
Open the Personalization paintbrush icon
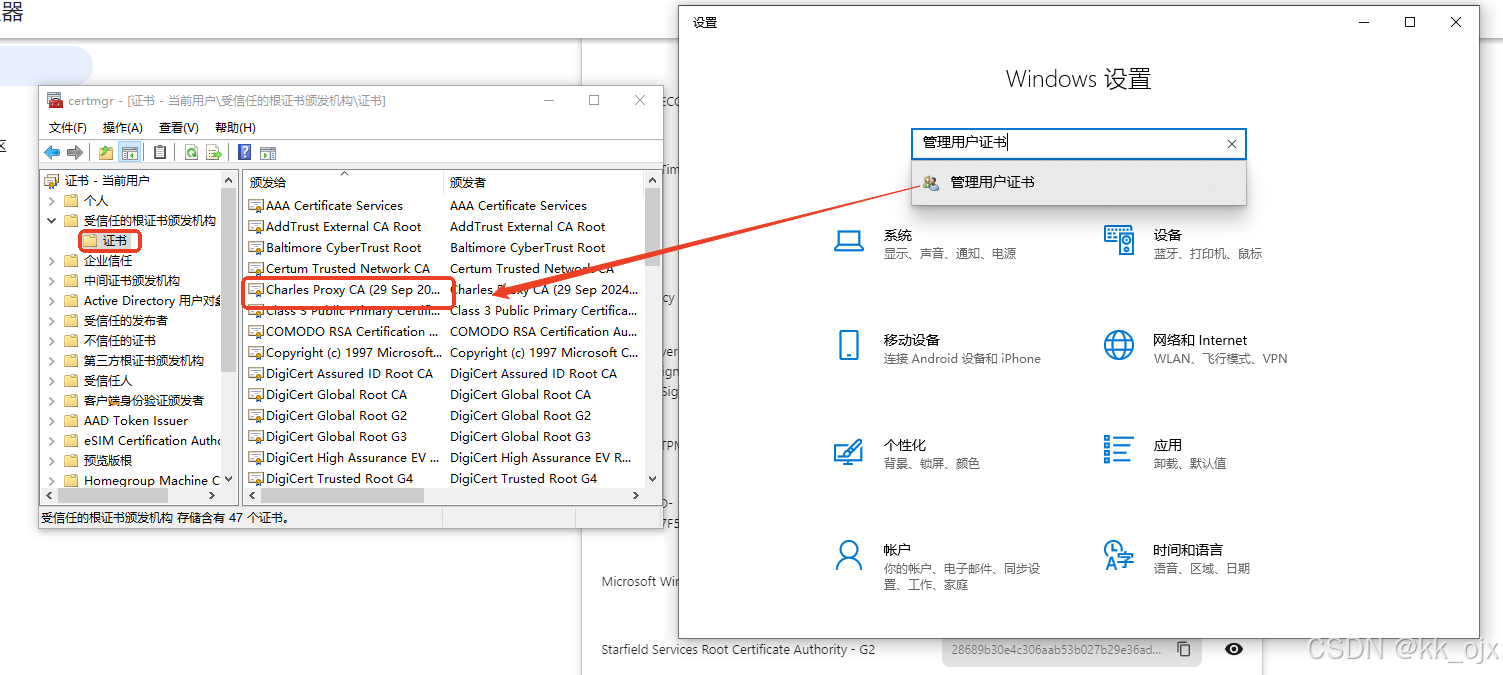848,451
